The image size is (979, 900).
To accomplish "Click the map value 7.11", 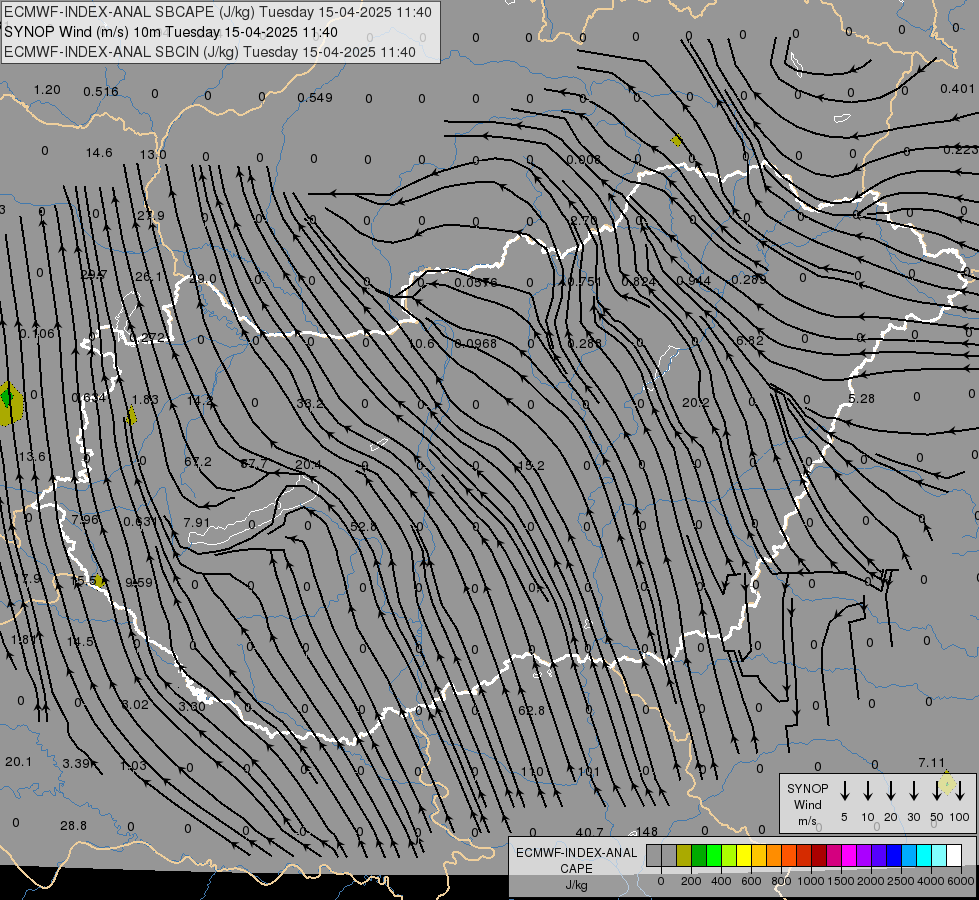I will pyautogui.click(x=932, y=763).
